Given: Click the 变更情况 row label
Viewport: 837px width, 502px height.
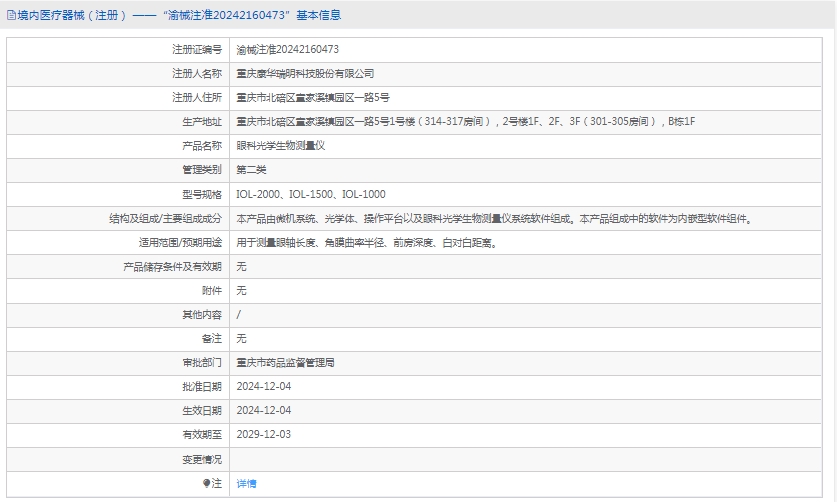Looking at the screenshot, I should coord(201,459).
